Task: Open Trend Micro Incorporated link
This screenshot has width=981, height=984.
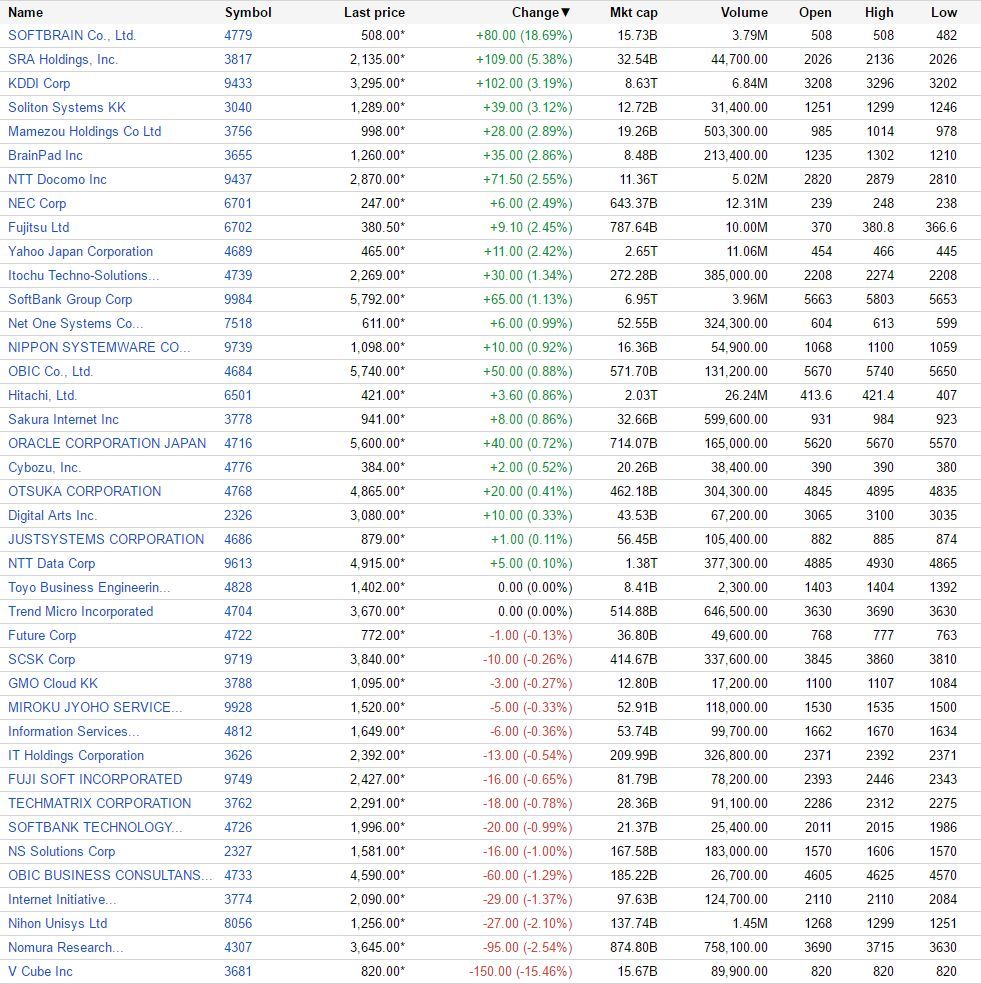Action: 80,612
